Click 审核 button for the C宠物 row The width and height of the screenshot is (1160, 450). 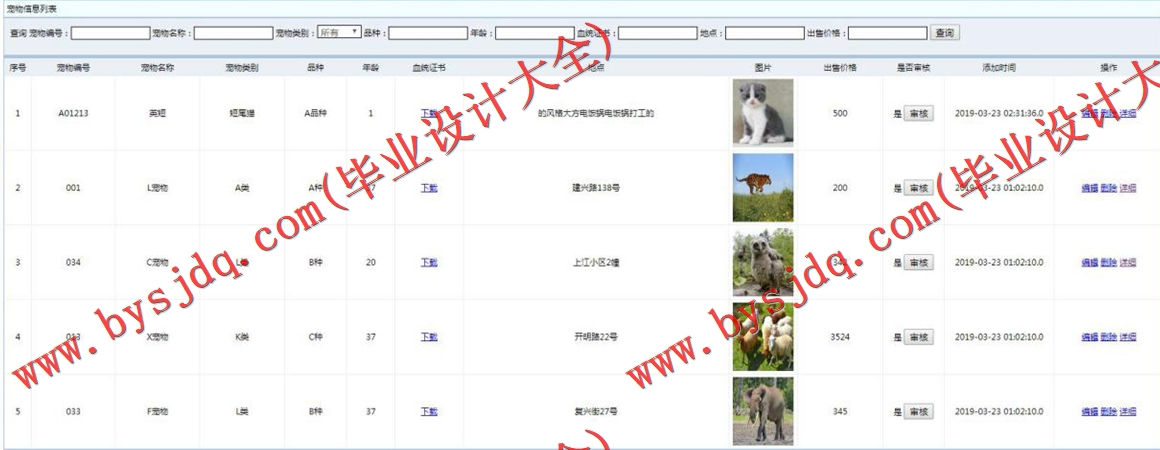(919, 263)
